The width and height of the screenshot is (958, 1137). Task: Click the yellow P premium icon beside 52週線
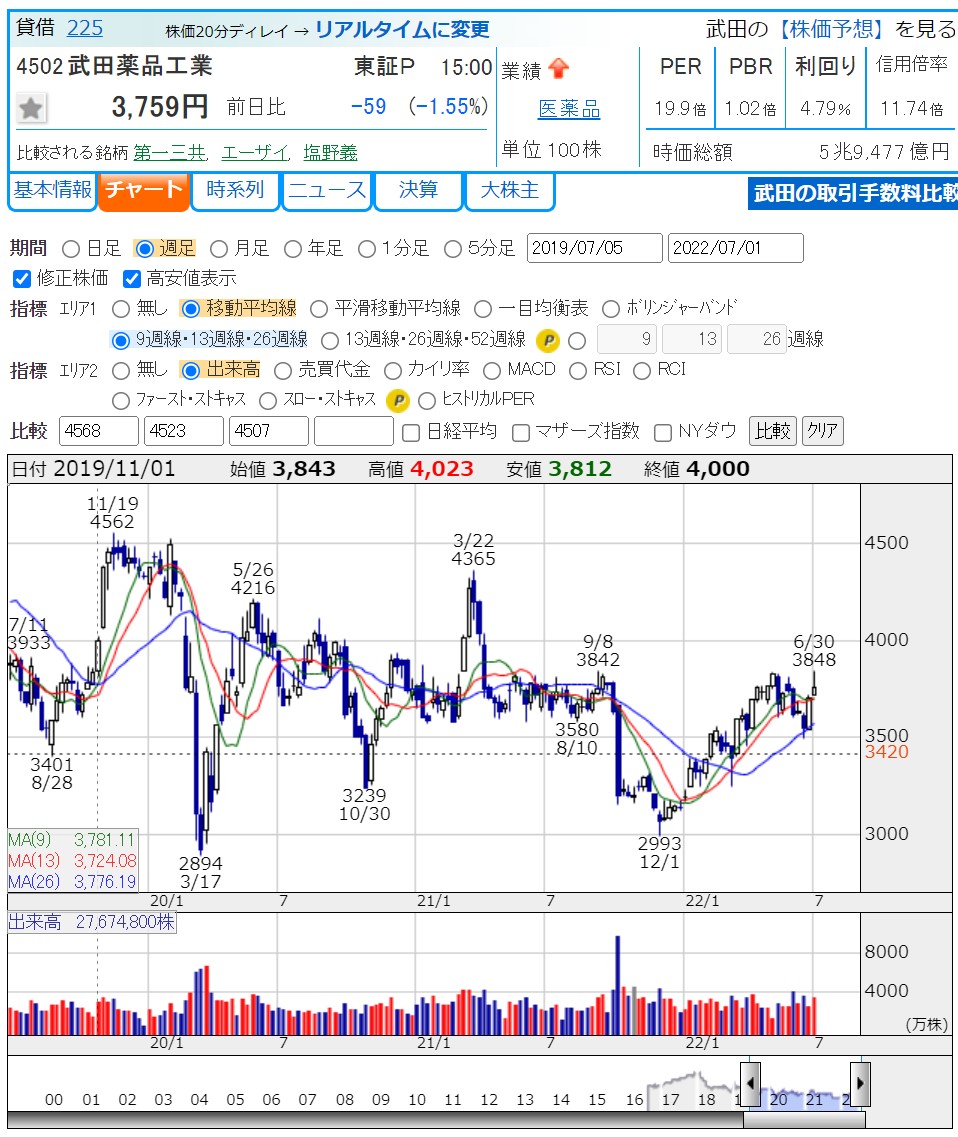[x=547, y=340]
